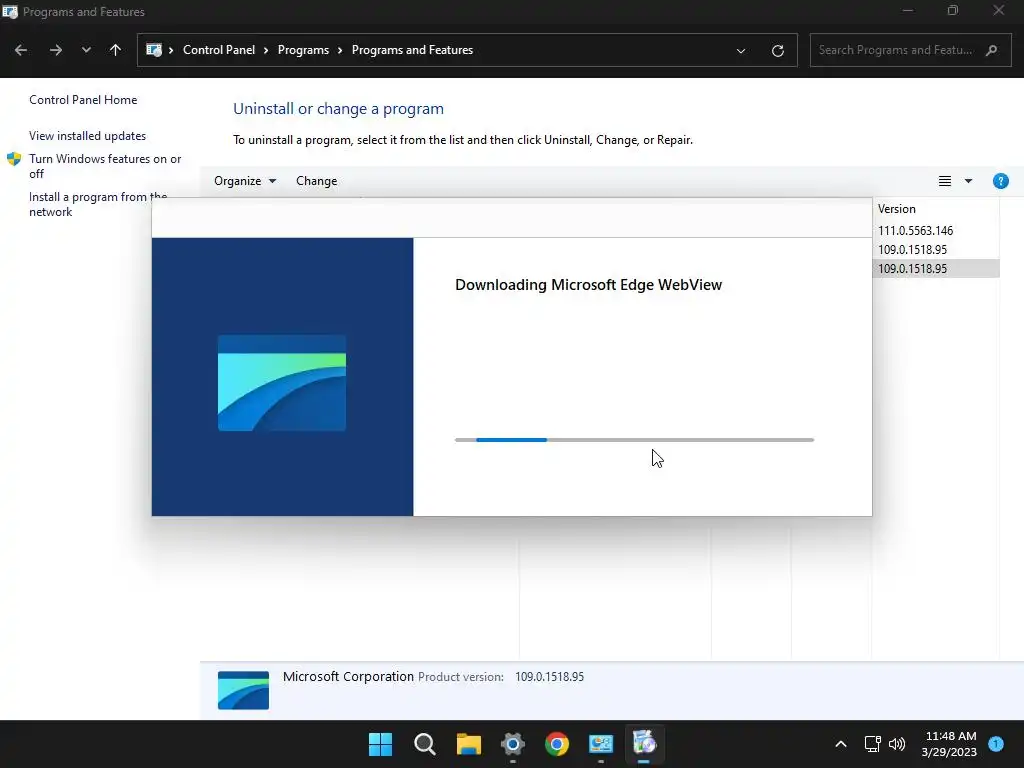Minimize the Programs and Features window
Viewport: 1024px width, 768px height.
coord(908,10)
